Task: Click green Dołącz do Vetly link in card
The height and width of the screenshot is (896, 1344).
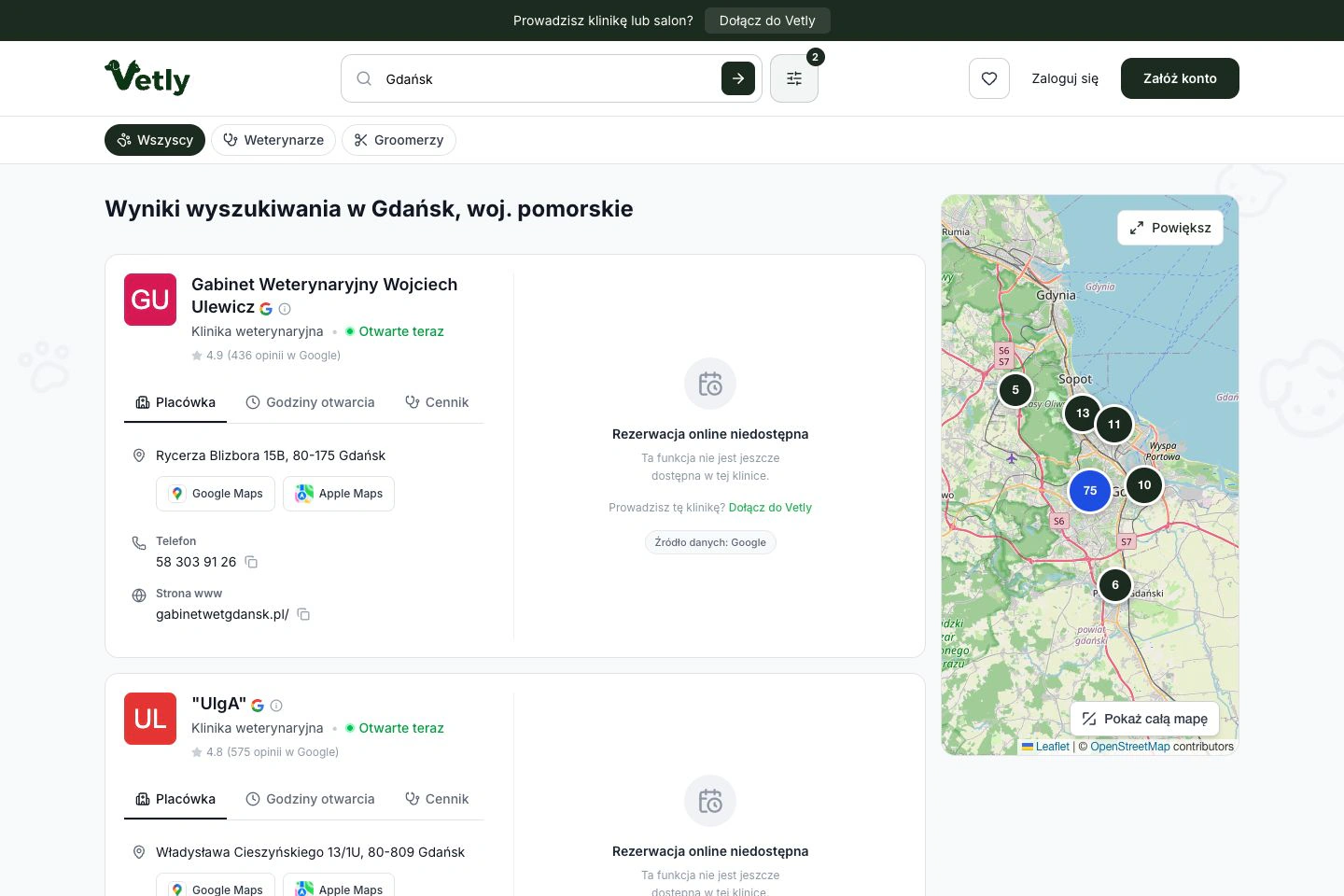Action: [770, 508]
